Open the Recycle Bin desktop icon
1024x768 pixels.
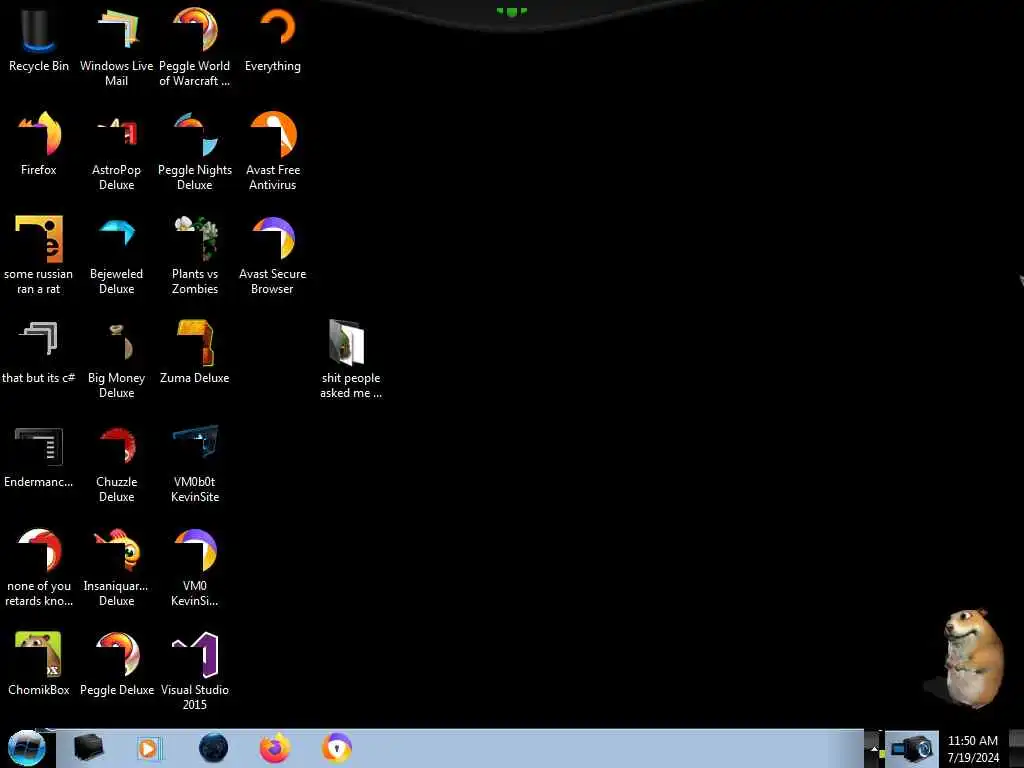pos(39,40)
